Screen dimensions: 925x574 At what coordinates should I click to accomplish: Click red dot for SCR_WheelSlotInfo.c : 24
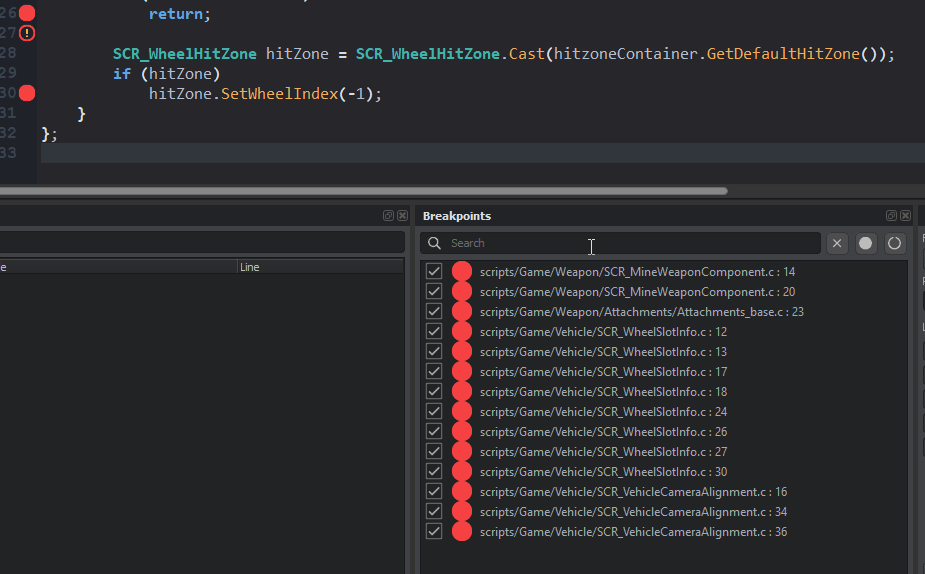point(461,411)
